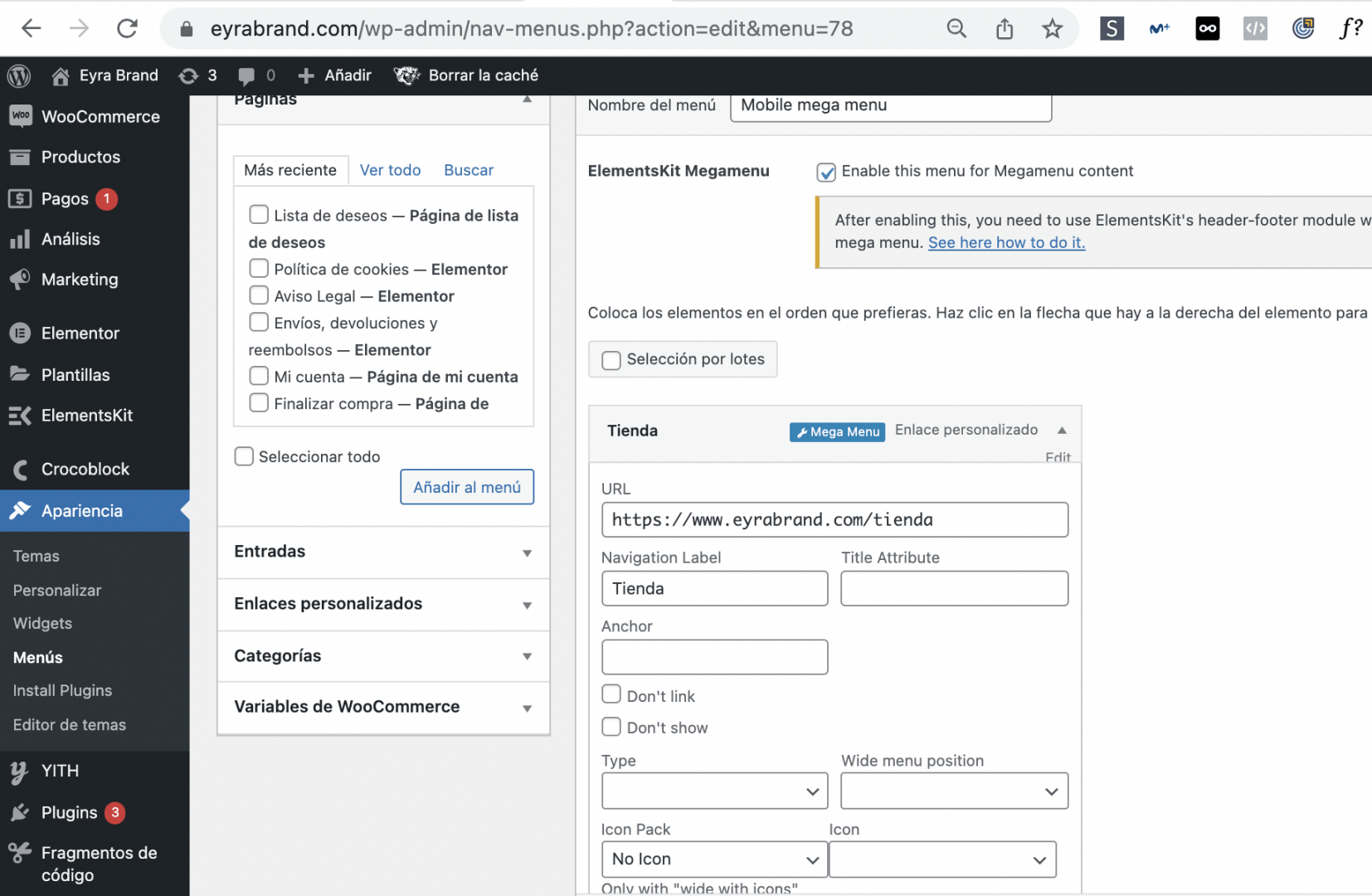Check Lista de deseos page checkbox
Viewport: 1372px width, 896px height.
point(259,215)
